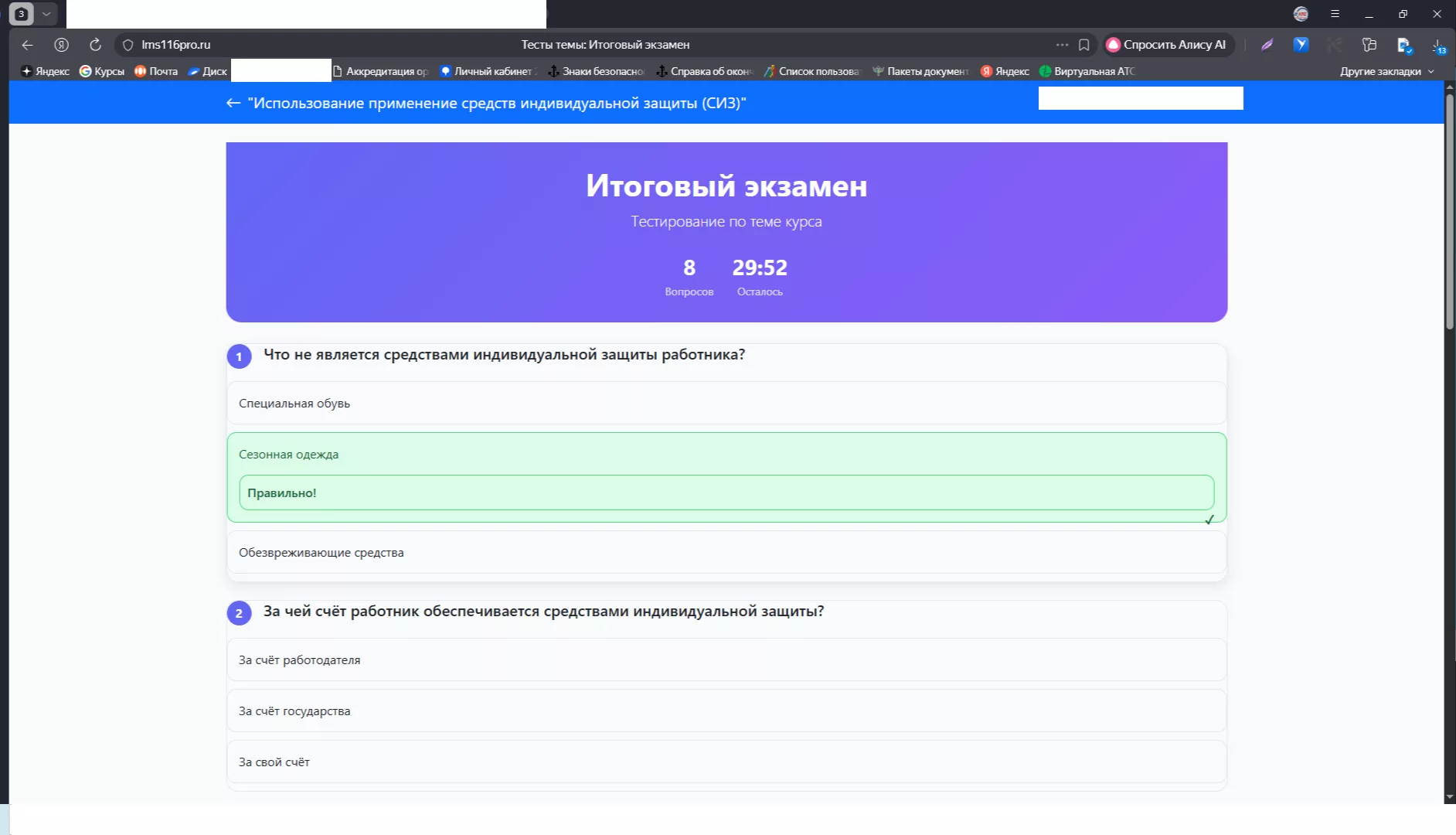This screenshot has height=835, width=1456.
Task: Return via the course title back arrow
Action: [233, 103]
